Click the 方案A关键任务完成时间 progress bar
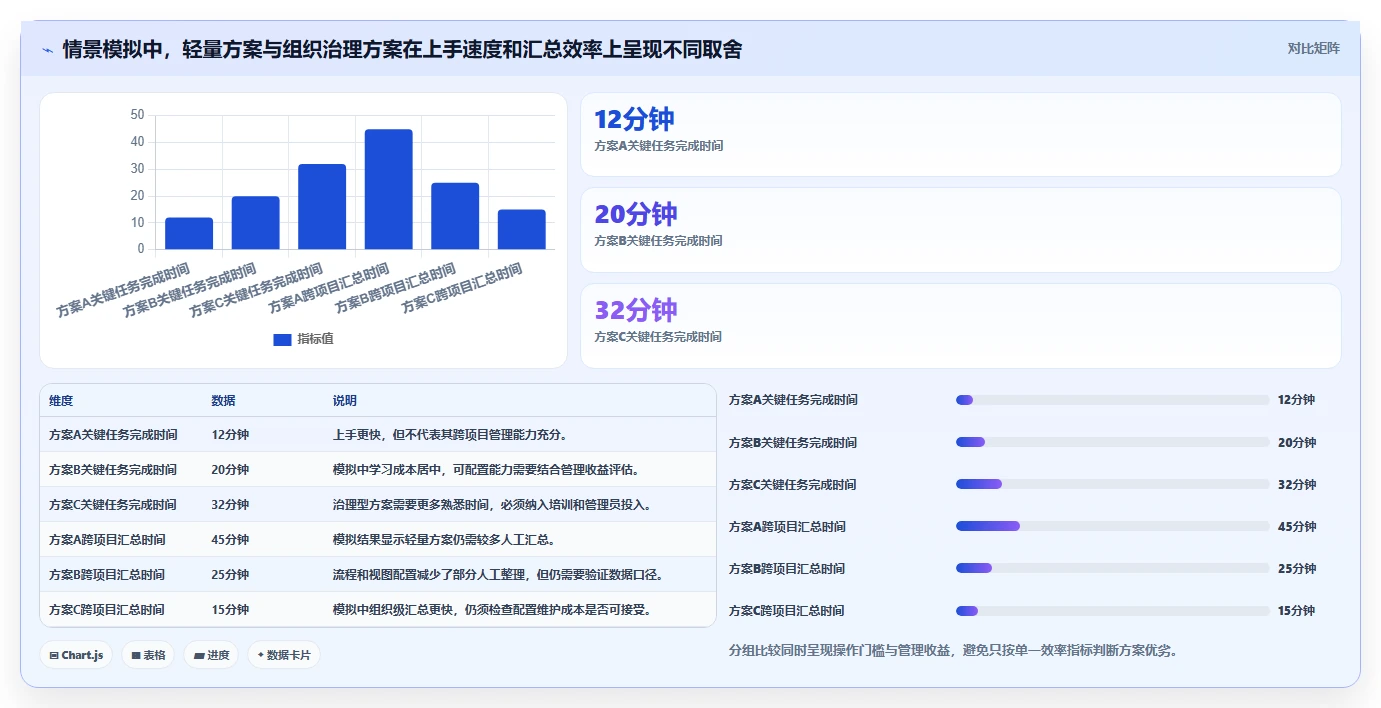Screen dimensions: 1381x708 (x=1113, y=400)
